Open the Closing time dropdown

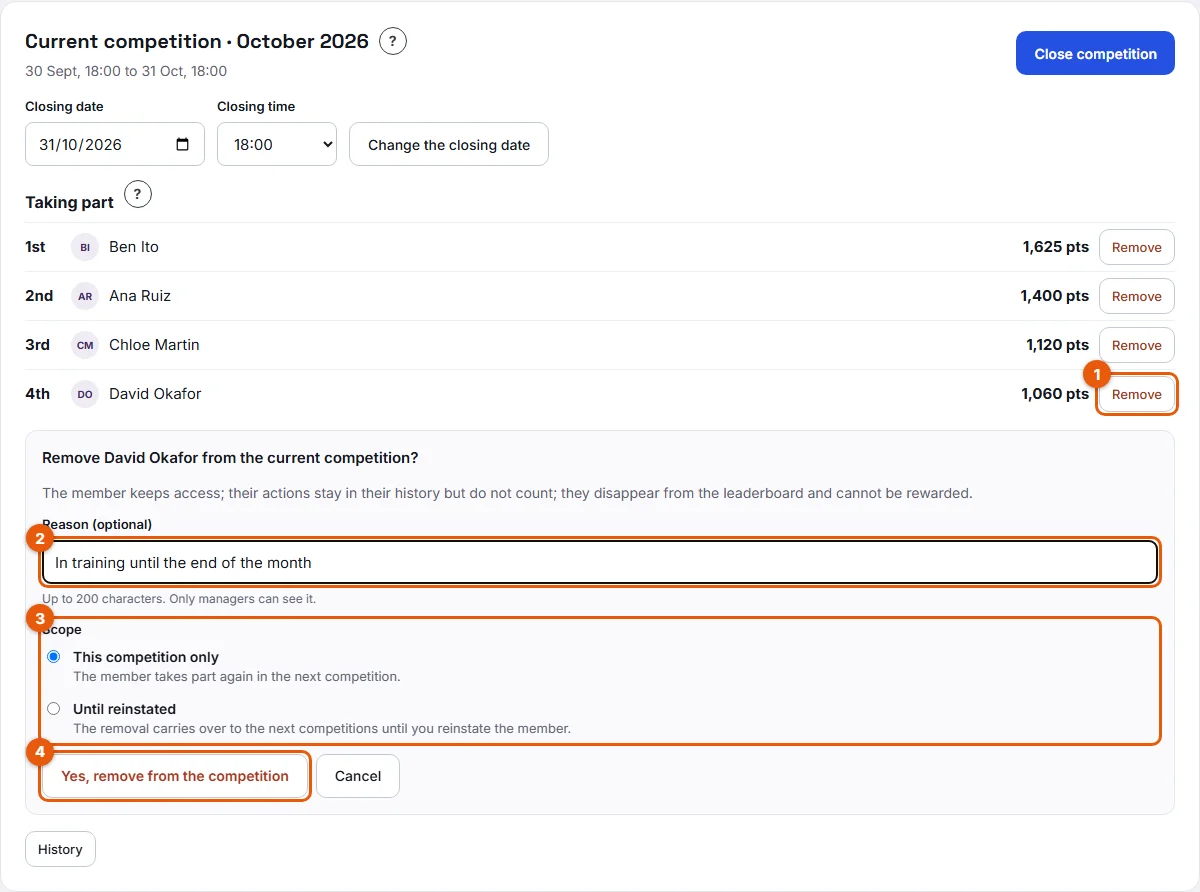tap(277, 144)
